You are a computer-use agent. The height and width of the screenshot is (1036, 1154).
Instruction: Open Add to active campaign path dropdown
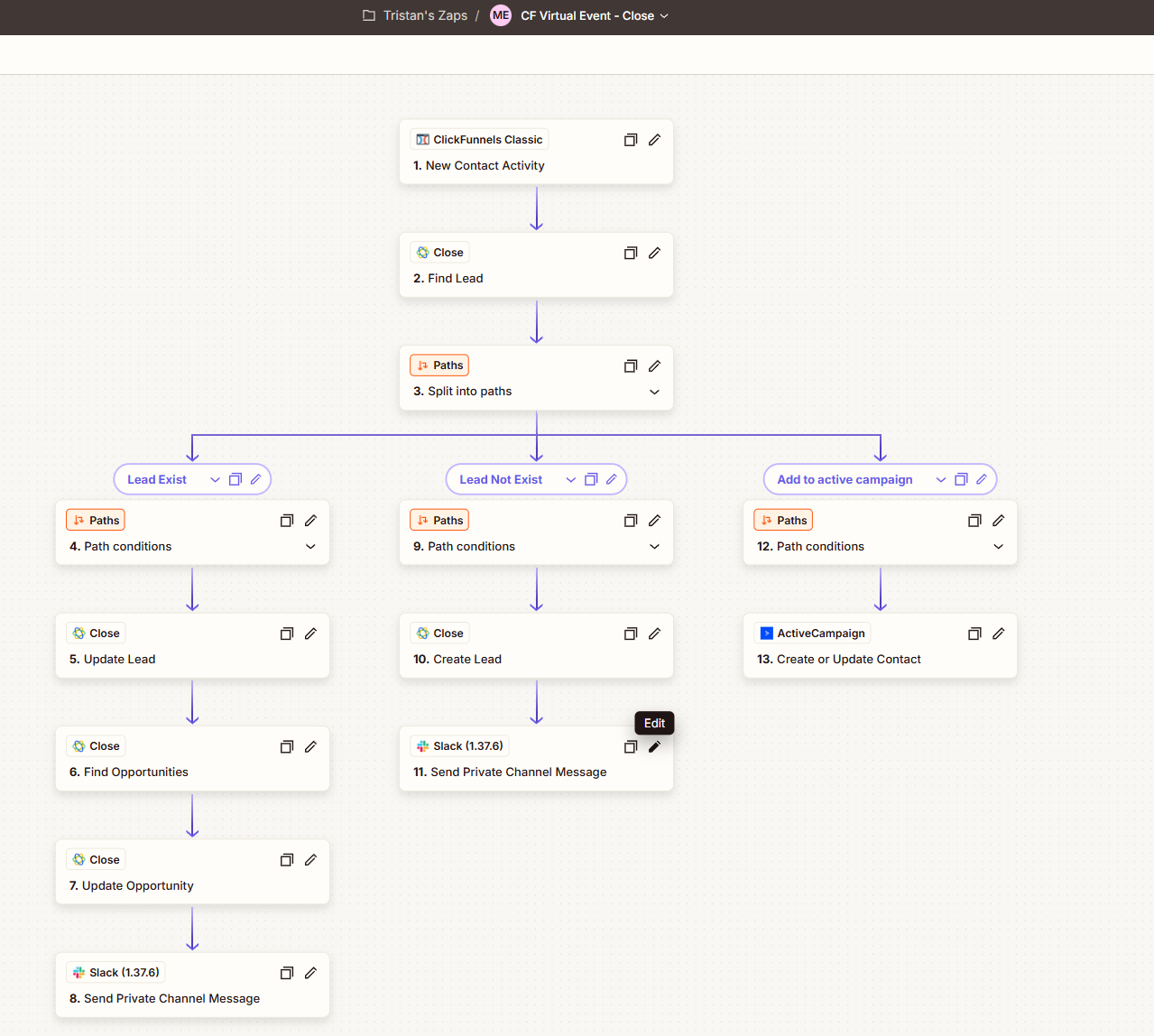click(x=940, y=480)
